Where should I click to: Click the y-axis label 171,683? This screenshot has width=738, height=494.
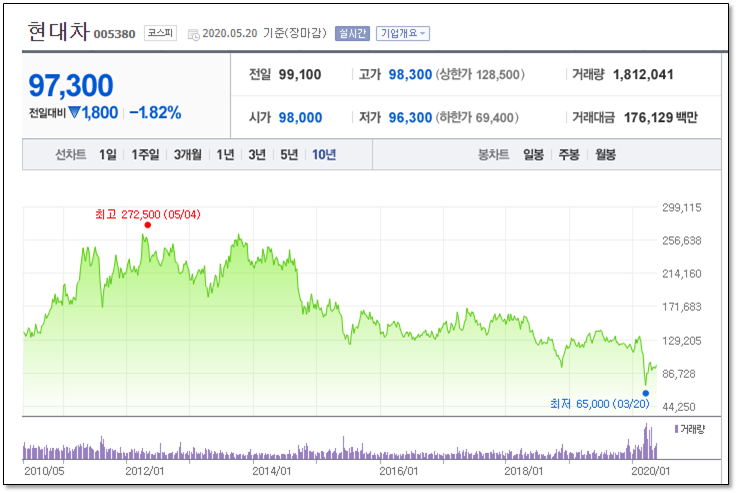(682, 307)
